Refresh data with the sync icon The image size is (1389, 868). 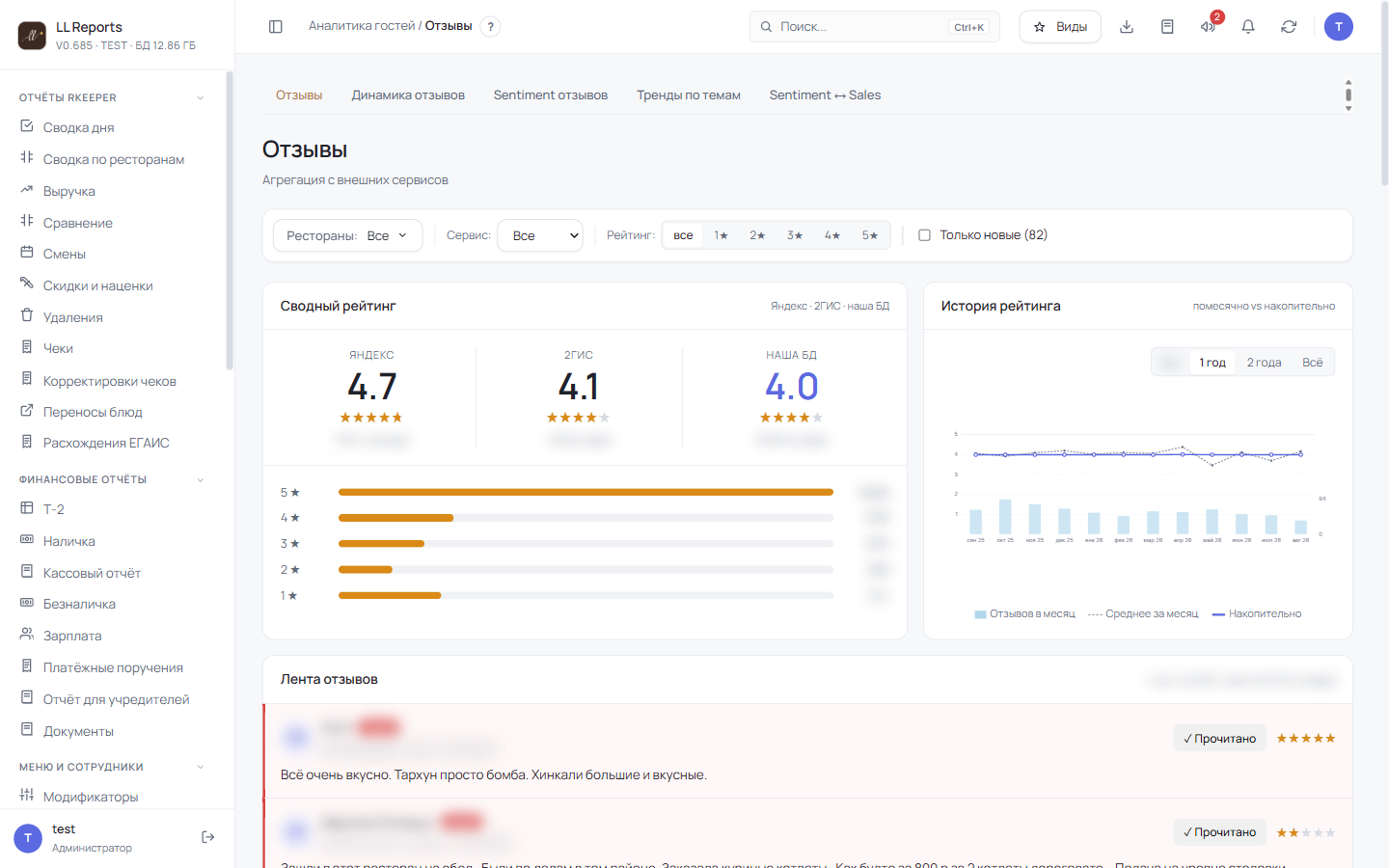1289,27
